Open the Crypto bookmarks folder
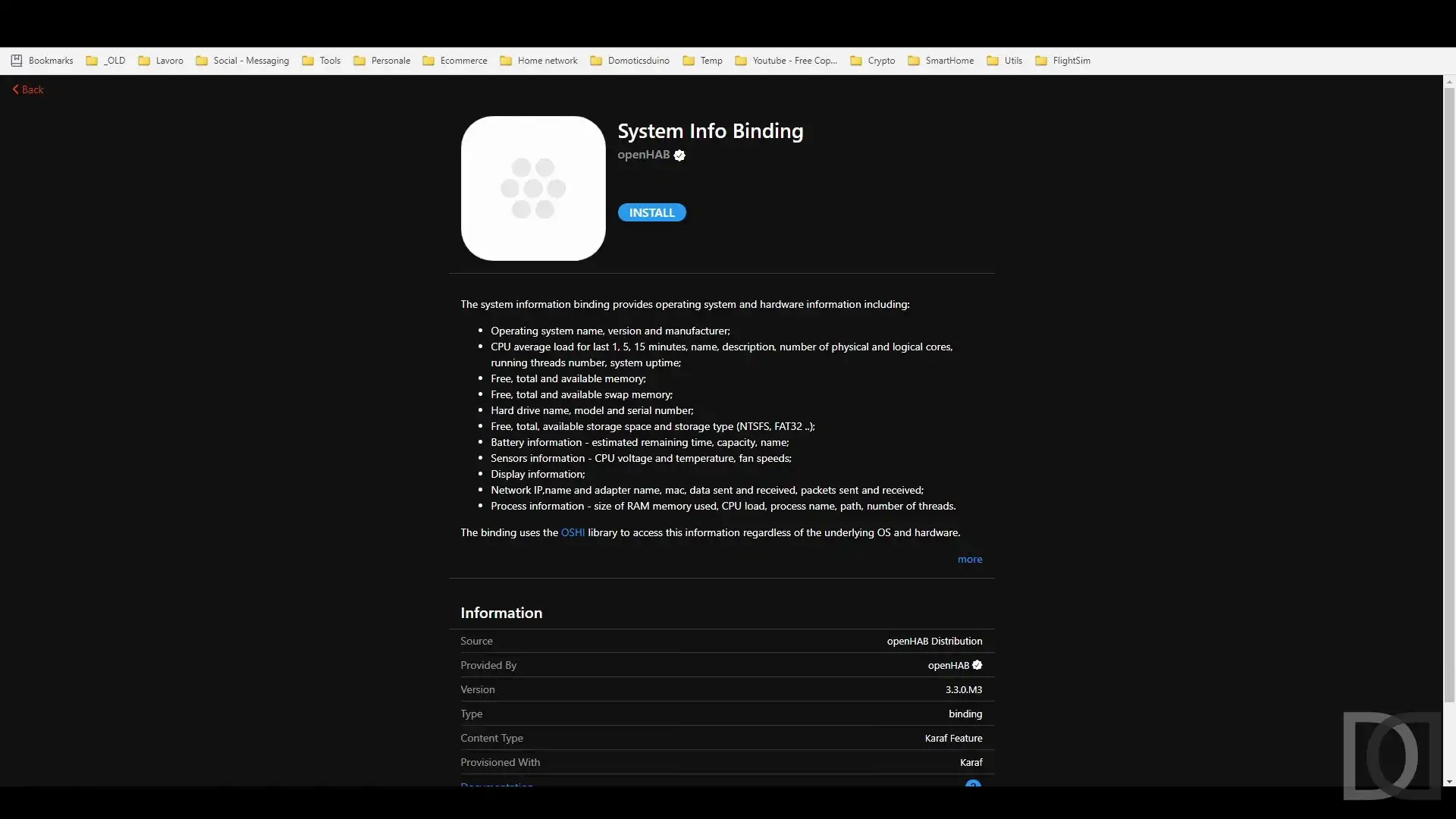This screenshot has height=819, width=1456. pyautogui.click(x=872, y=61)
